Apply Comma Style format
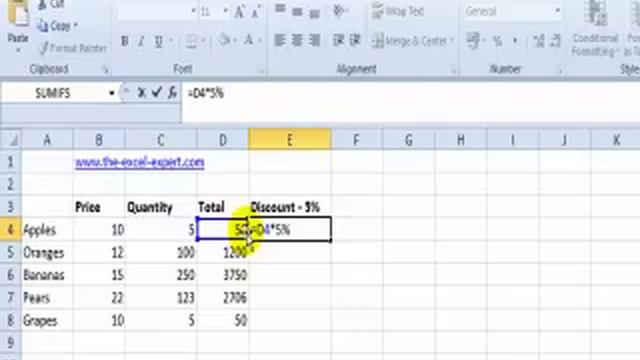640x360 pixels. tap(515, 41)
